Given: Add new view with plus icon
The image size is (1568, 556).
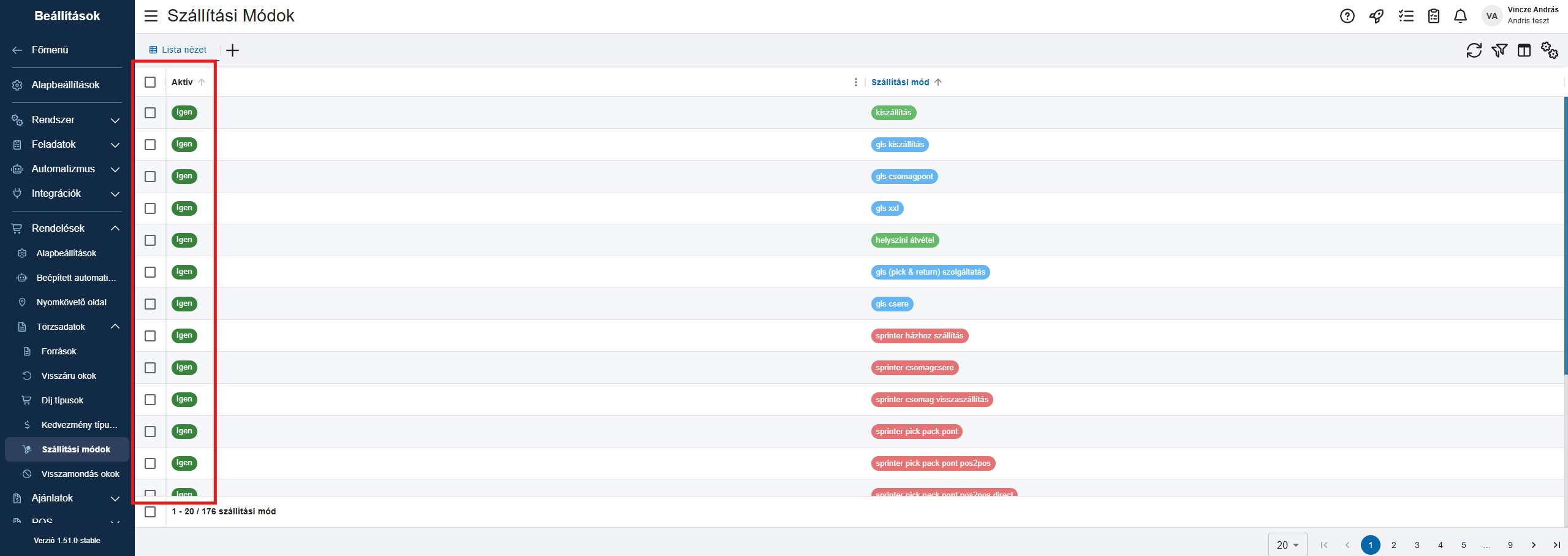Looking at the screenshot, I should pyautogui.click(x=232, y=50).
